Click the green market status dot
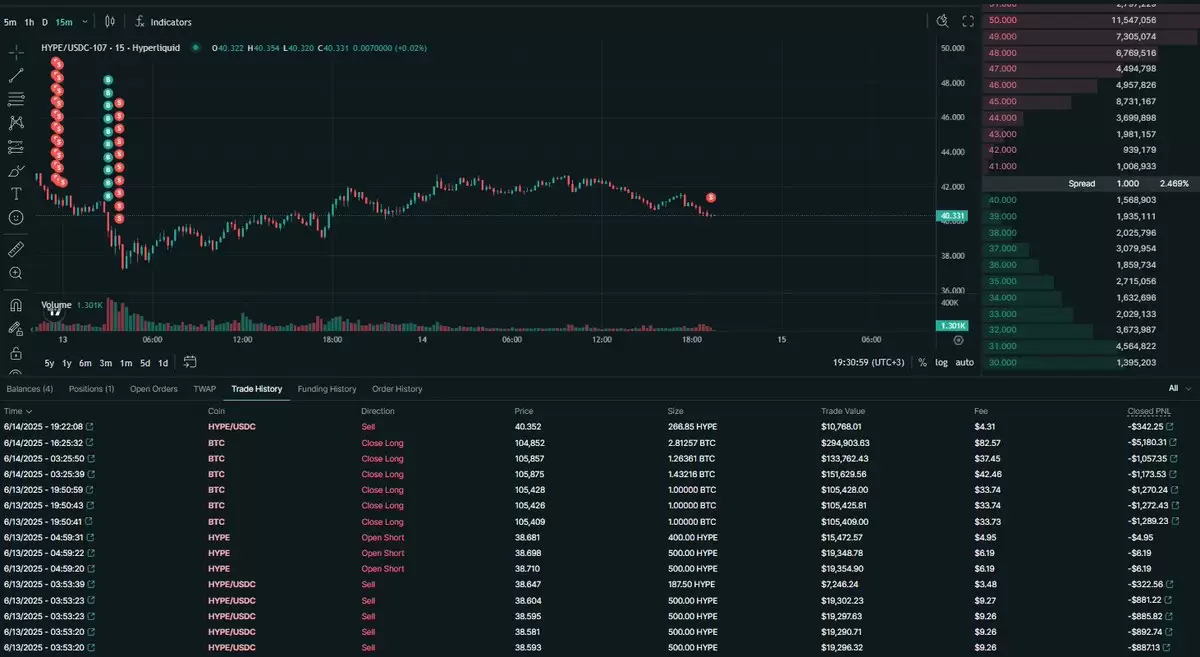 point(197,47)
